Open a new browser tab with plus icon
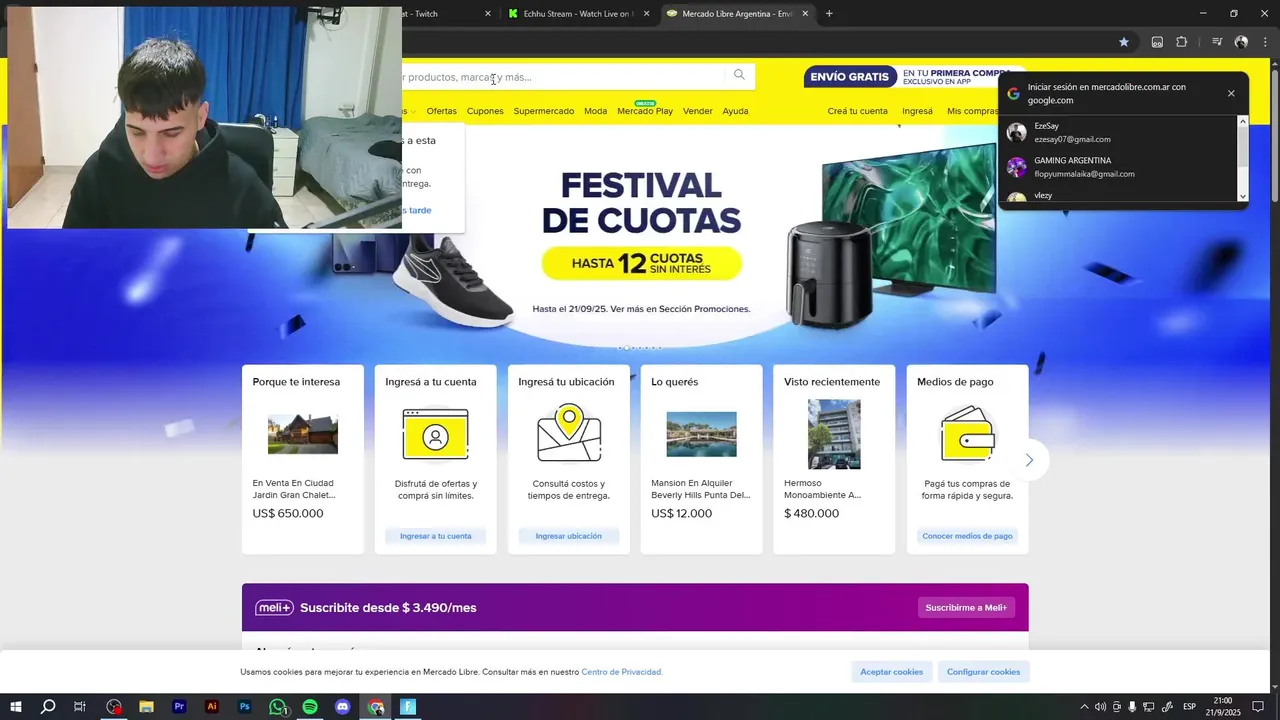 pos(829,14)
